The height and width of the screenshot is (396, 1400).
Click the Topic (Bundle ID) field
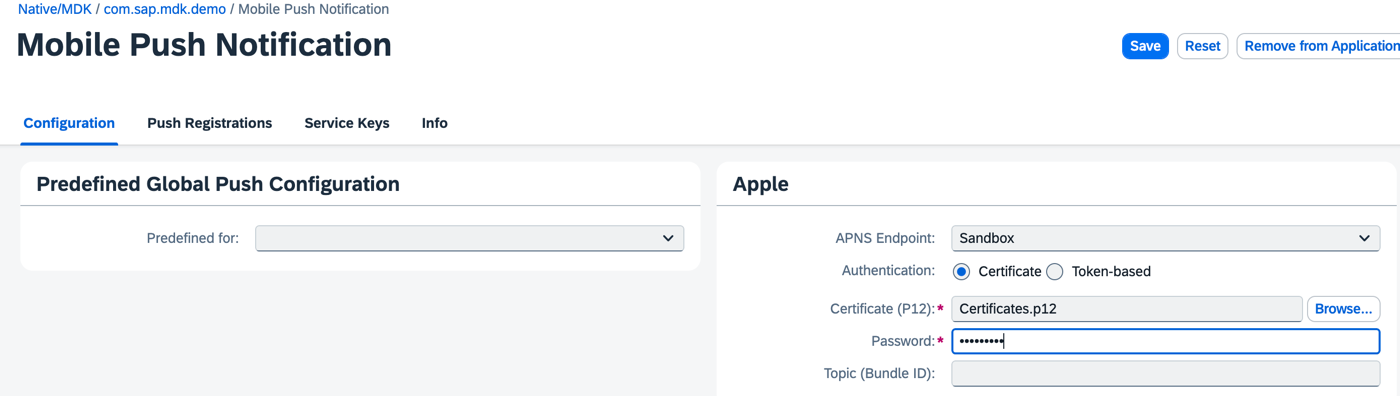[x=1165, y=374]
